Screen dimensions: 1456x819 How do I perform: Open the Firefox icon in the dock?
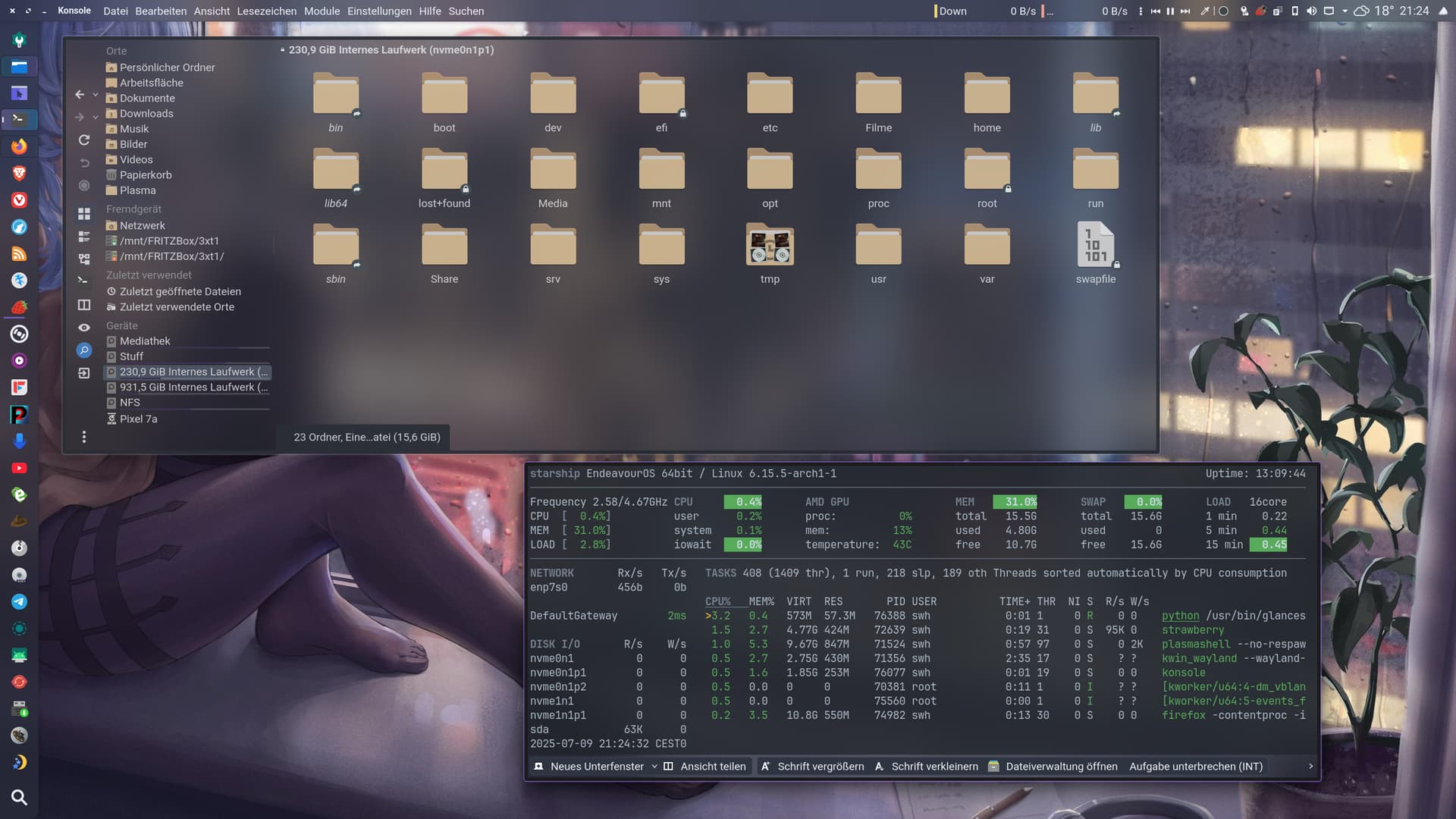(x=19, y=146)
